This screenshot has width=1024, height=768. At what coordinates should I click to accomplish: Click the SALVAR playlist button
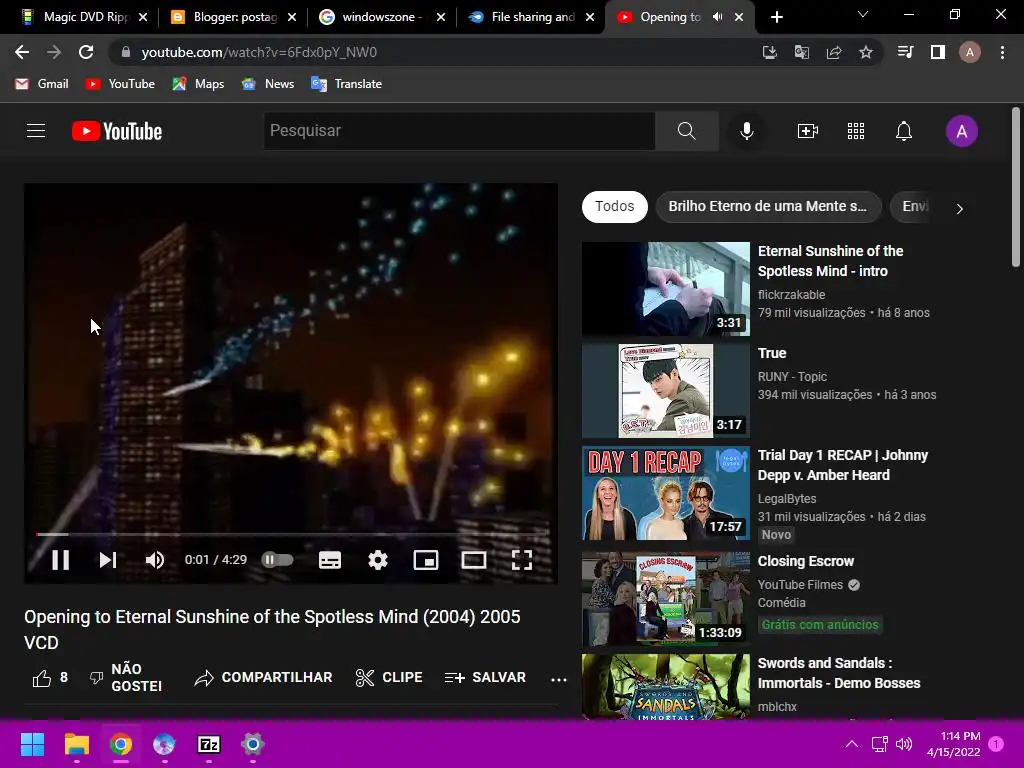(485, 677)
